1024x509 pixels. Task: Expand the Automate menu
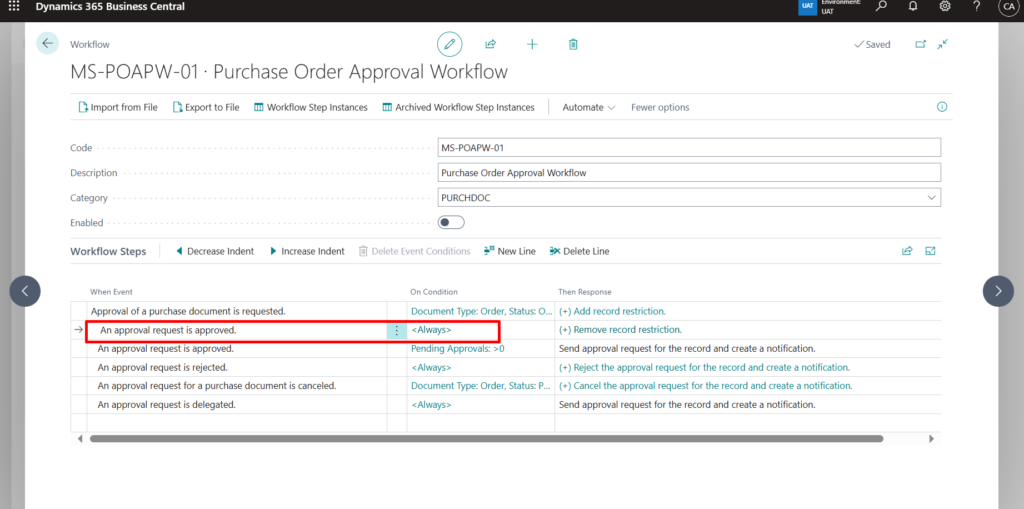588,107
